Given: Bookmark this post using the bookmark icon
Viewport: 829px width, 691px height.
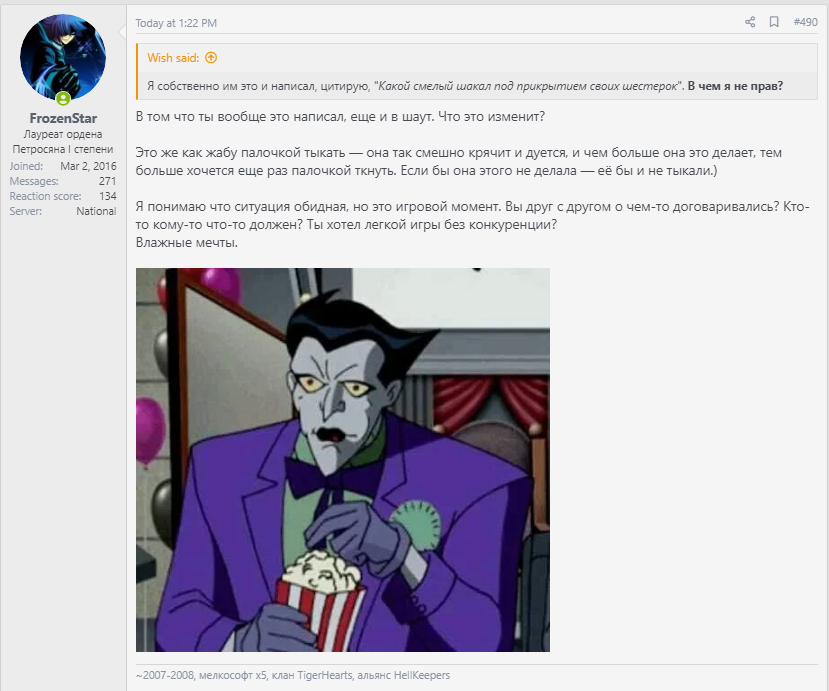Looking at the screenshot, I should pos(774,22).
